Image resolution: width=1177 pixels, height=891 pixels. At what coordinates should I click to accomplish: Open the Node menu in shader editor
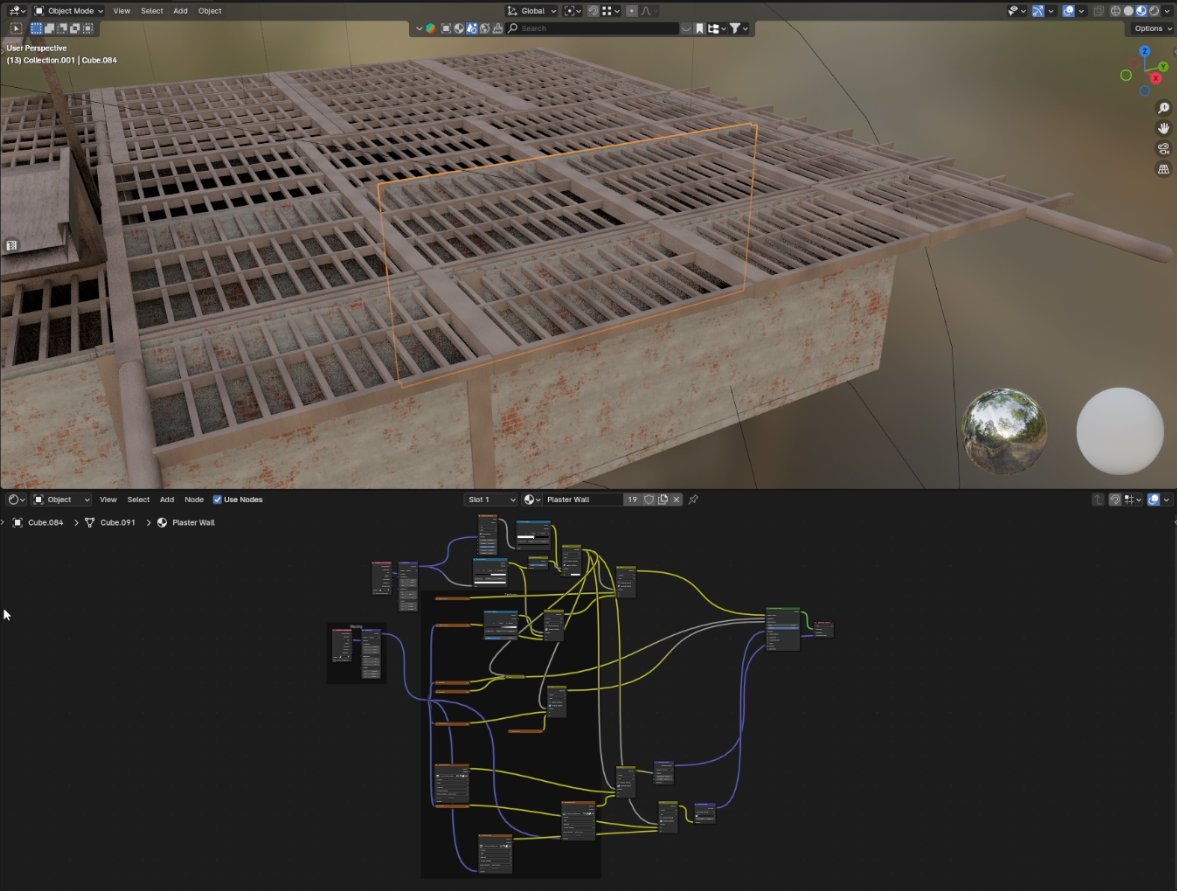(x=194, y=499)
